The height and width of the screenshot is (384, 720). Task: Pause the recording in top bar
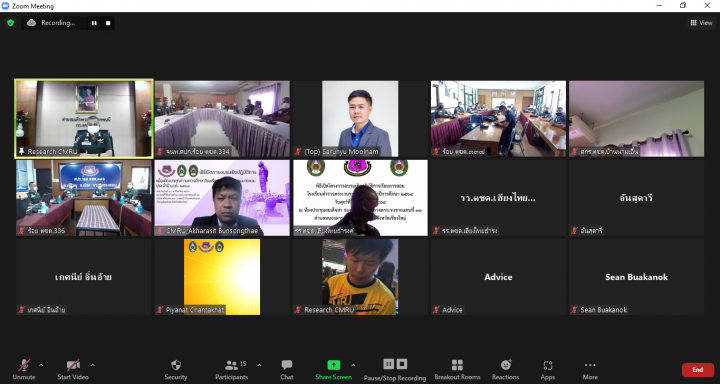pyautogui.click(x=94, y=23)
